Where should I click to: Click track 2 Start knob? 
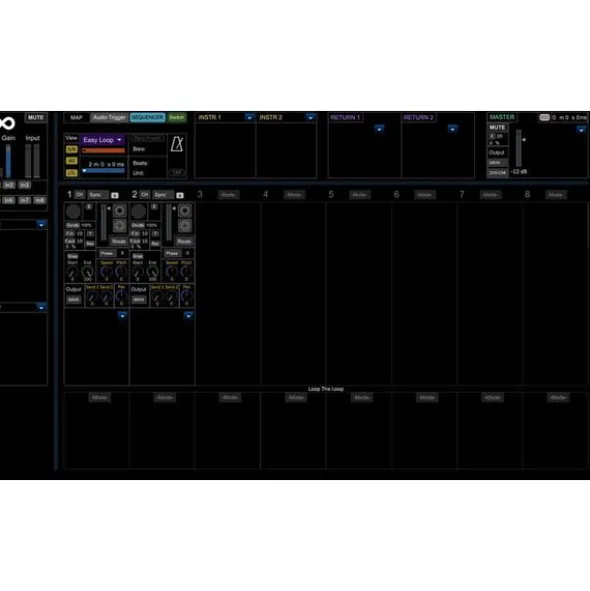(138, 272)
